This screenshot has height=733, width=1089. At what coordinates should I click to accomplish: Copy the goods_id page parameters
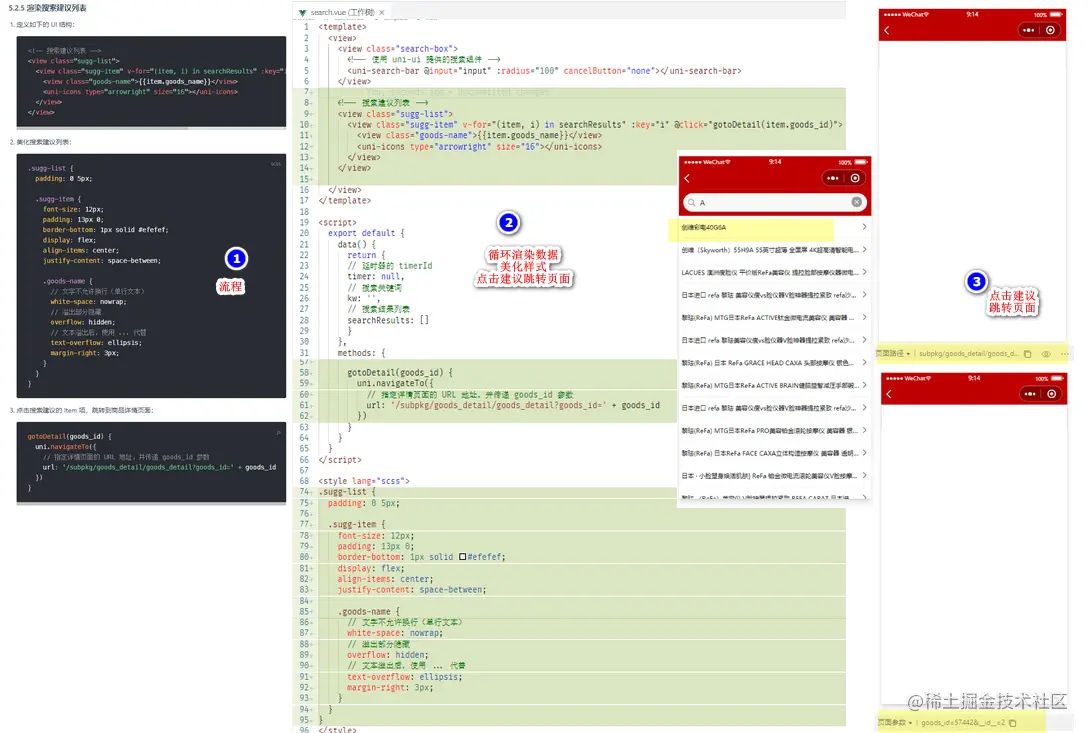[1013, 723]
